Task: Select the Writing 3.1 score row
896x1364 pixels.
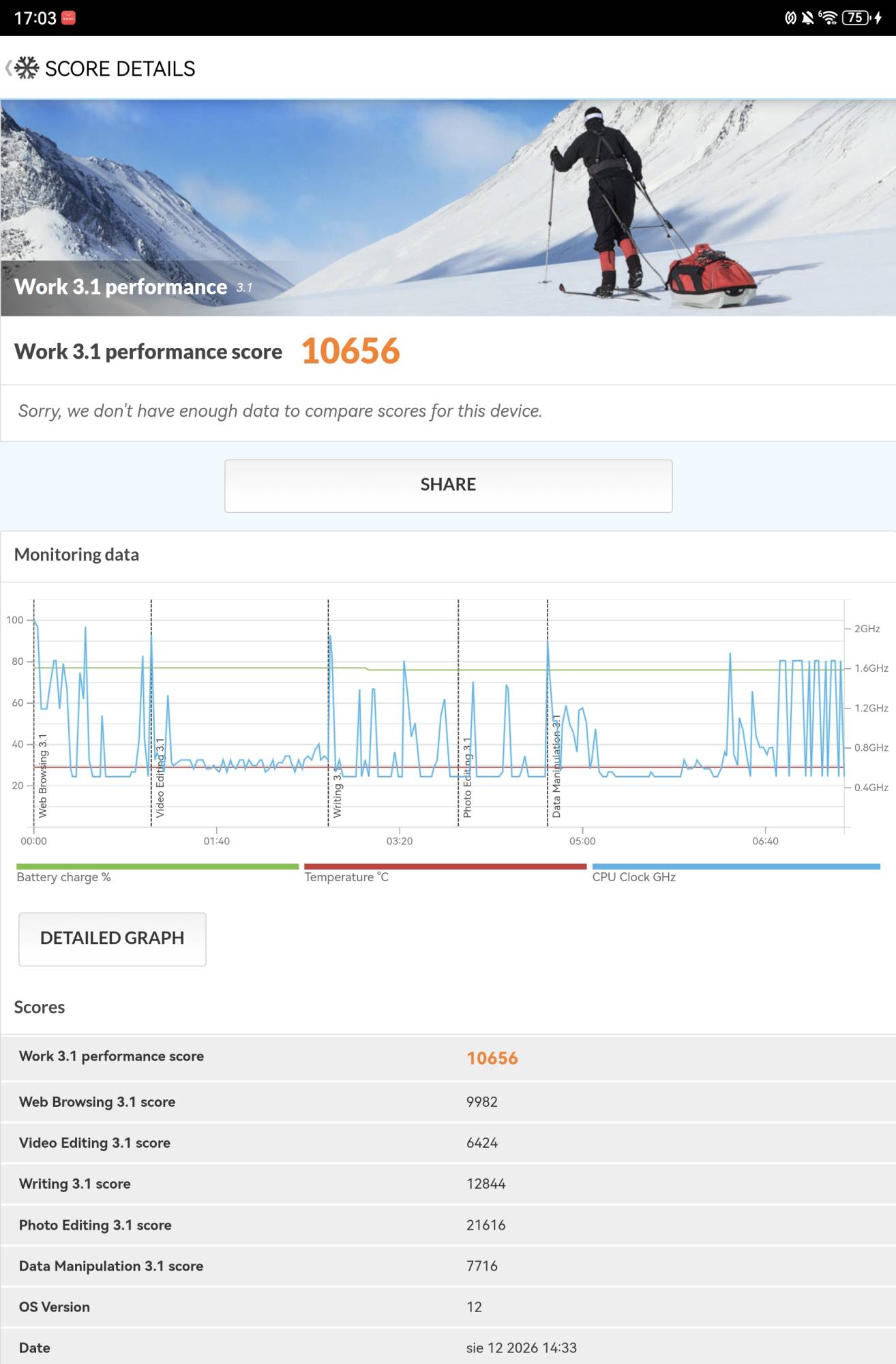Action: pos(448,1184)
